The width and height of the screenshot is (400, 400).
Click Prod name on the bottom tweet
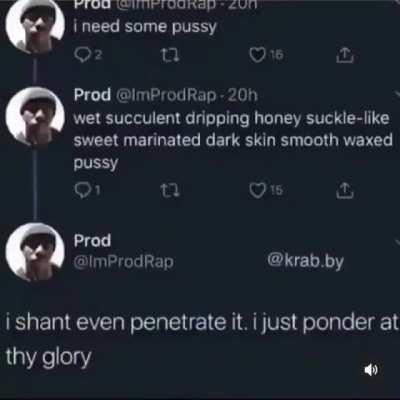(x=92, y=241)
